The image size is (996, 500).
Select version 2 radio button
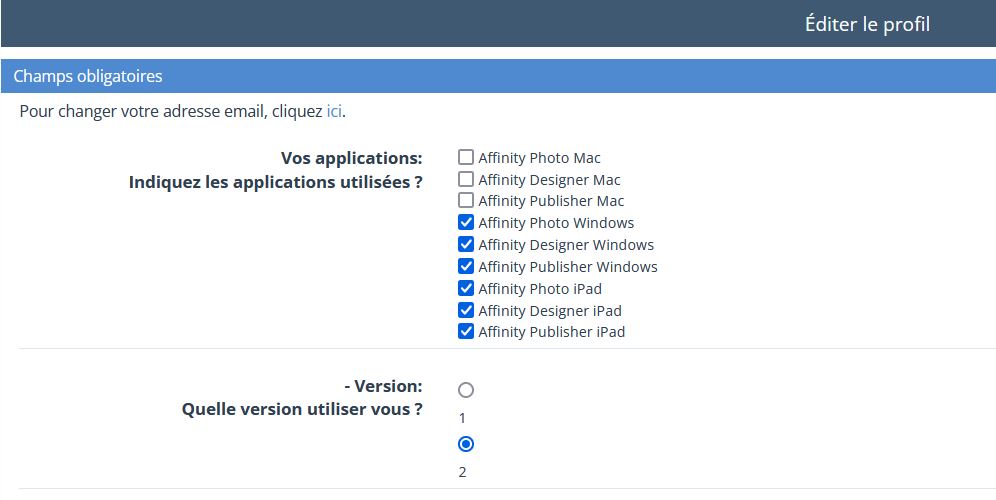466,444
